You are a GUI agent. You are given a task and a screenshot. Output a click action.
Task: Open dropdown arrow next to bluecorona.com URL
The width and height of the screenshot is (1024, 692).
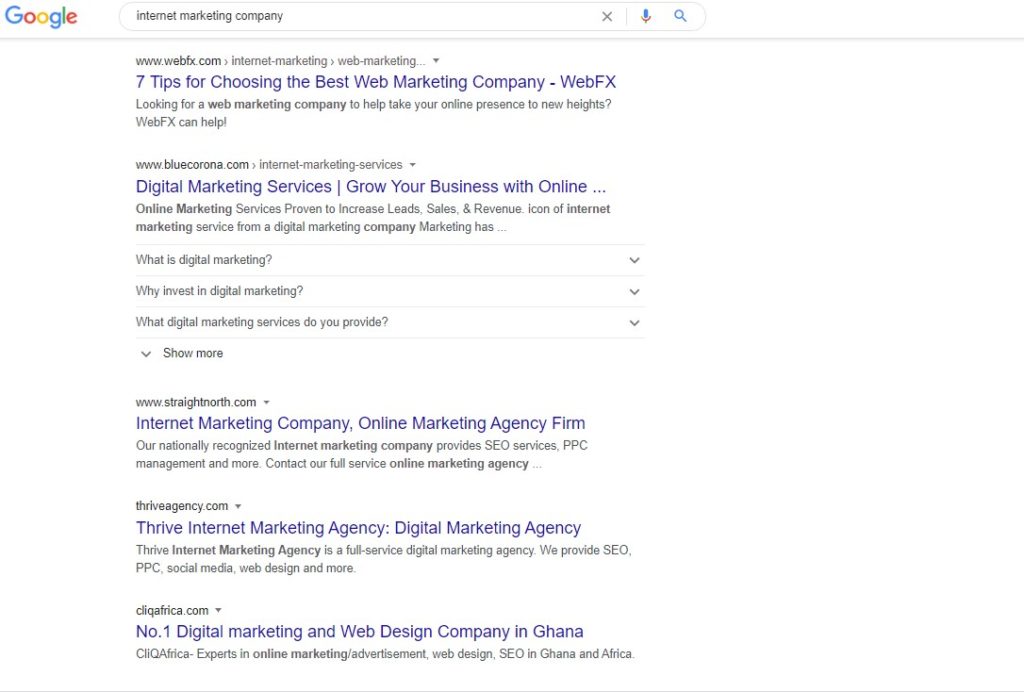point(413,165)
